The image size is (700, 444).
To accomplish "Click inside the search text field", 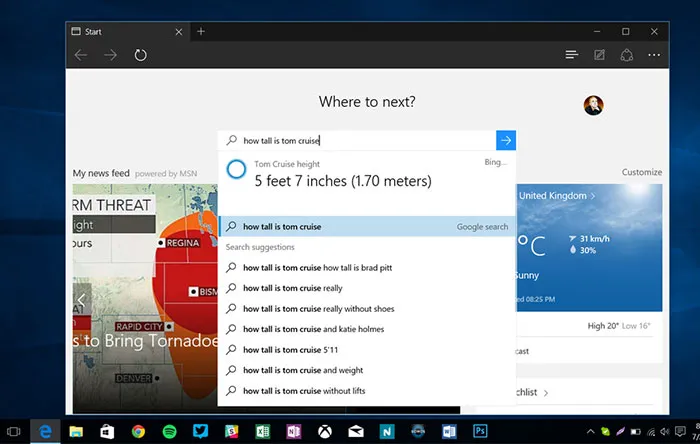I will coord(360,141).
